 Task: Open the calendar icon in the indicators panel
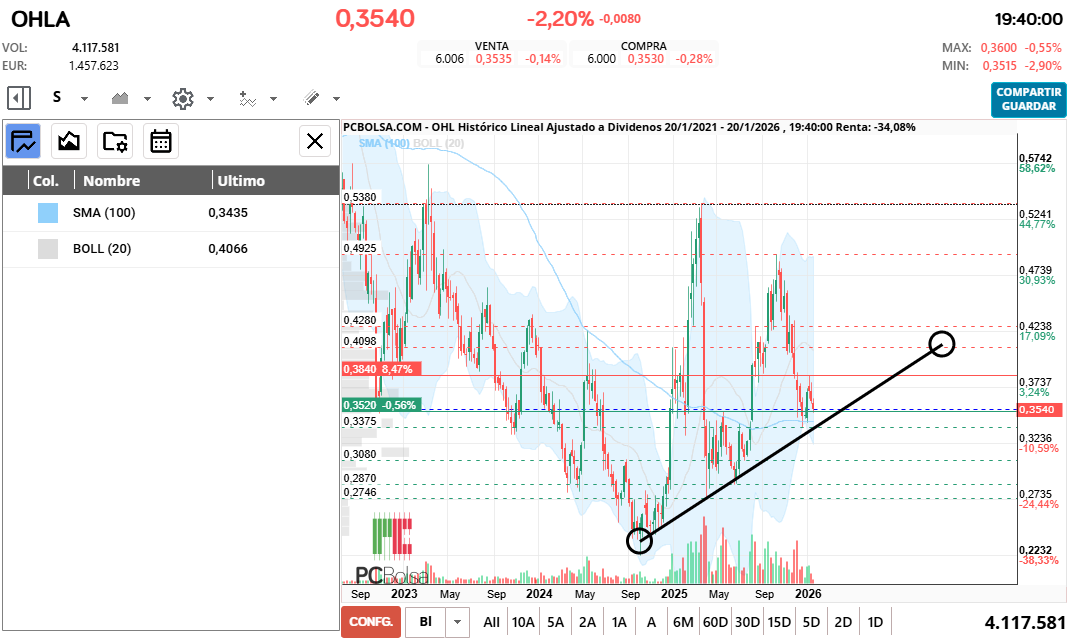(162, 141)
